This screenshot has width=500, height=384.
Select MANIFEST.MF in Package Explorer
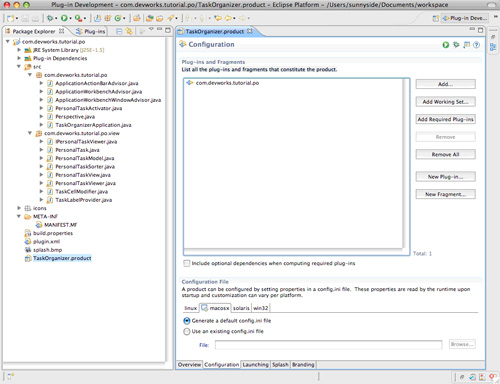(57, 225)
